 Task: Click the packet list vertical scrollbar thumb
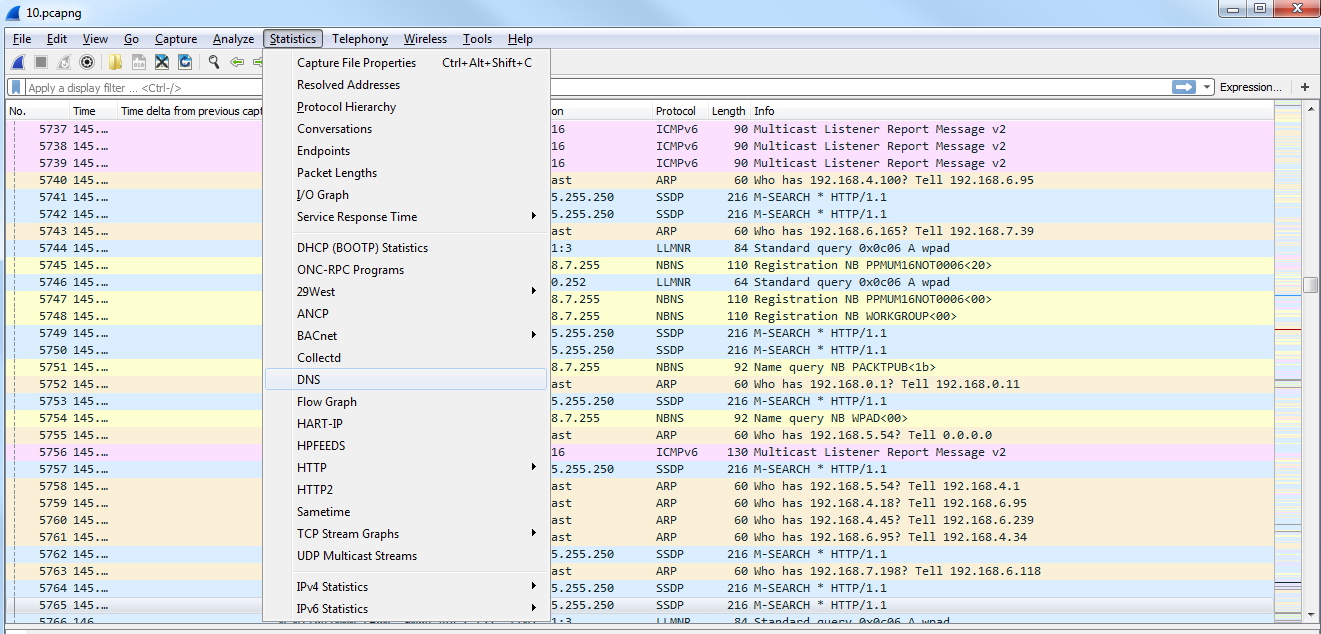point(1310,285)
